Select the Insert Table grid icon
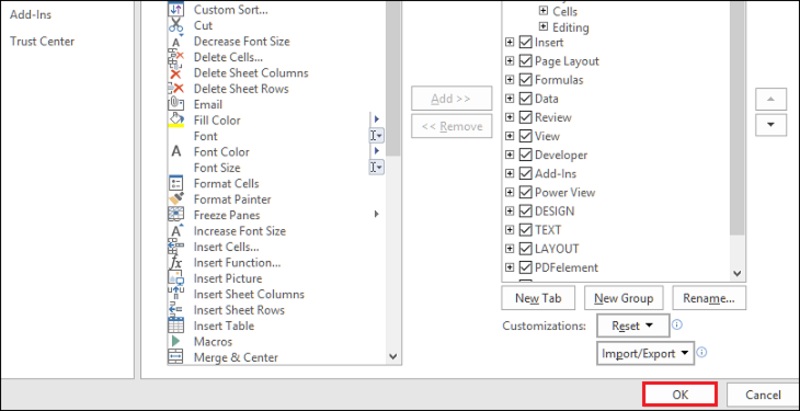Viewport: 800px width, 411px height. pyautogui.click(x=176, y=325)
